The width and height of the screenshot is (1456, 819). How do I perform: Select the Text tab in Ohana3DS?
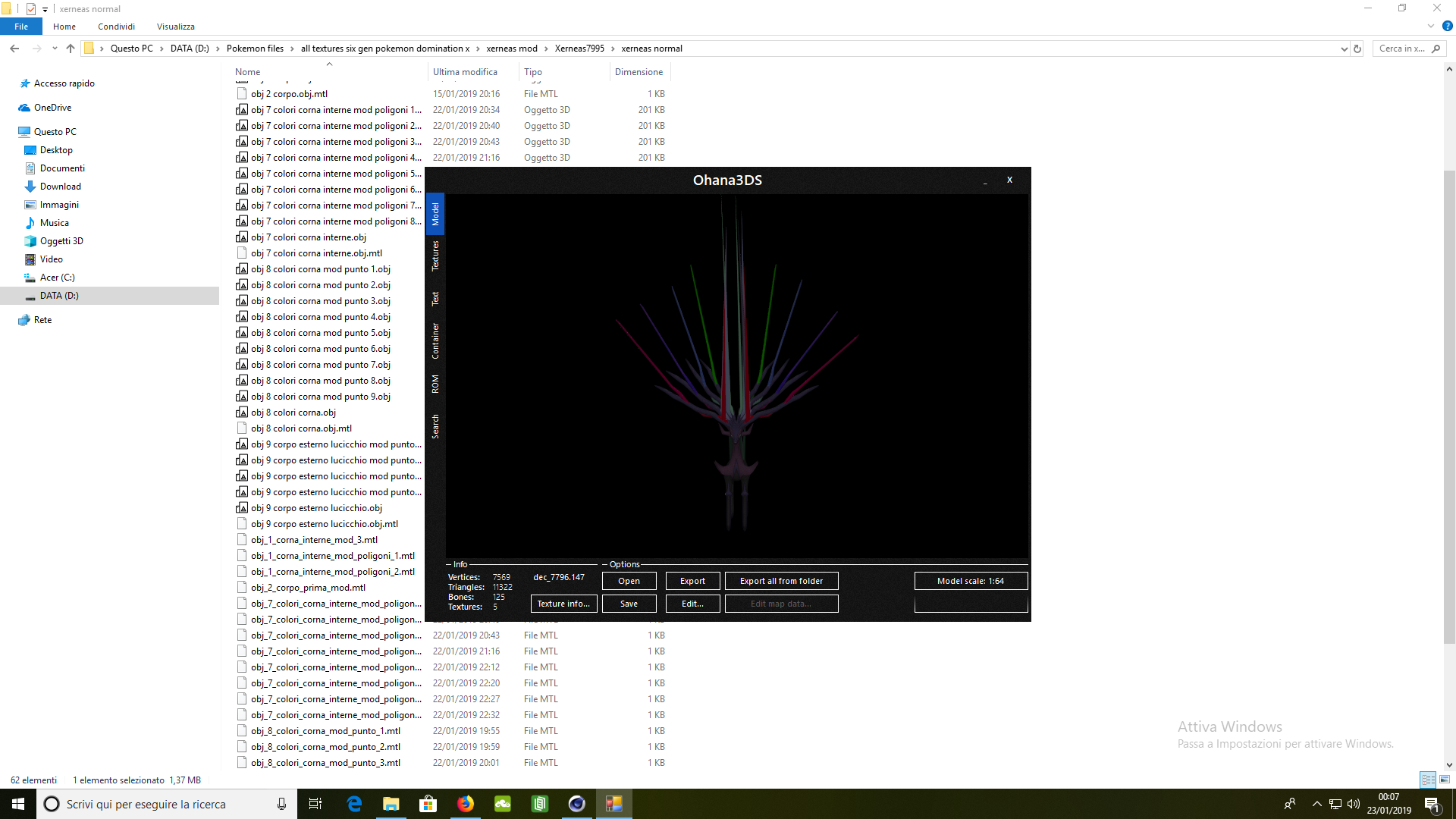click(x=435, y=299)
